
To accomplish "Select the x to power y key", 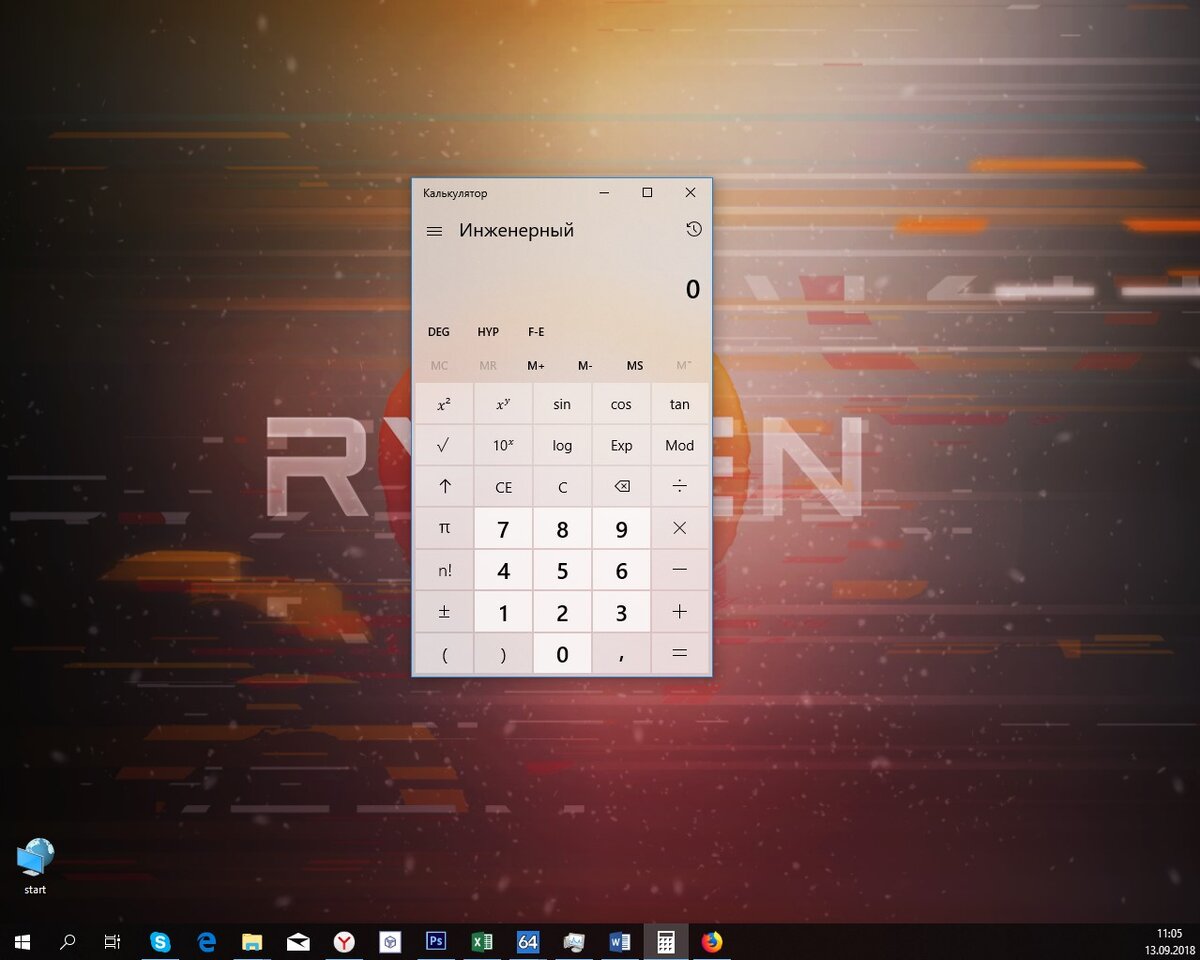I will click(x=503, y=405).
